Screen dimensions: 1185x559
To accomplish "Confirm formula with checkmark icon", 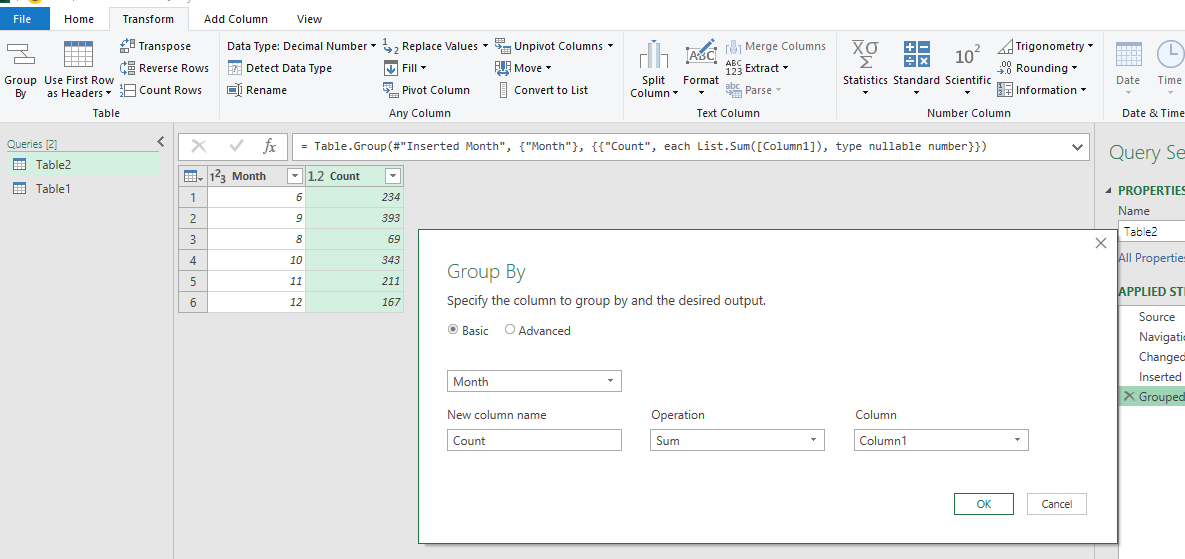I will 237,146.
